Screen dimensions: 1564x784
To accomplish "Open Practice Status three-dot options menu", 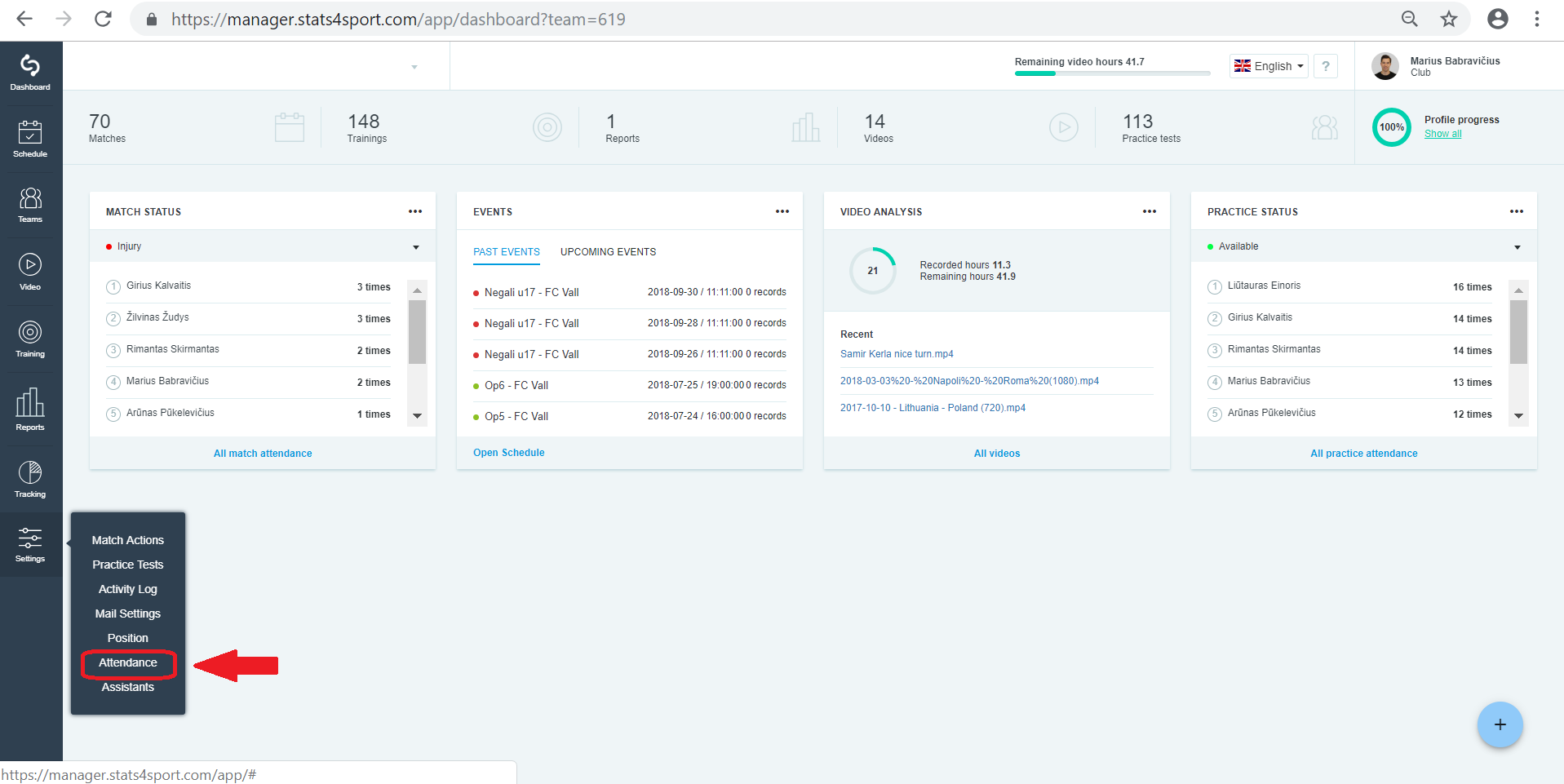I will click(1517, 211).
